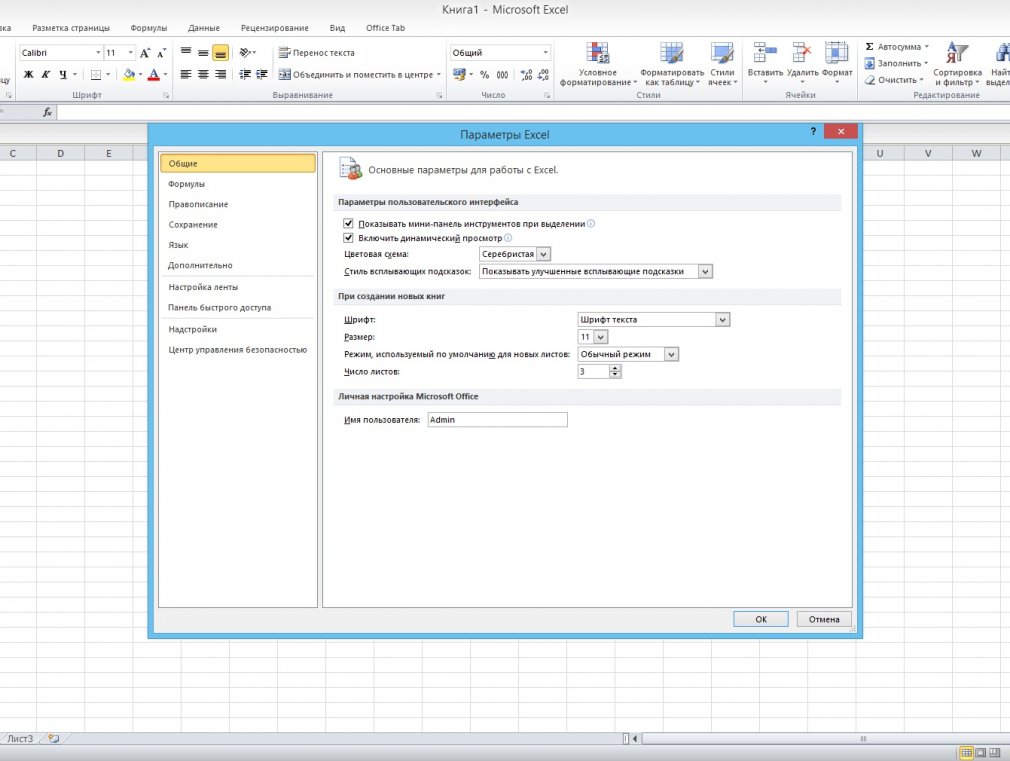Select Центр управления безопасностью category
This screenshot has height=761, width=1010.
(x=238, y=349)
